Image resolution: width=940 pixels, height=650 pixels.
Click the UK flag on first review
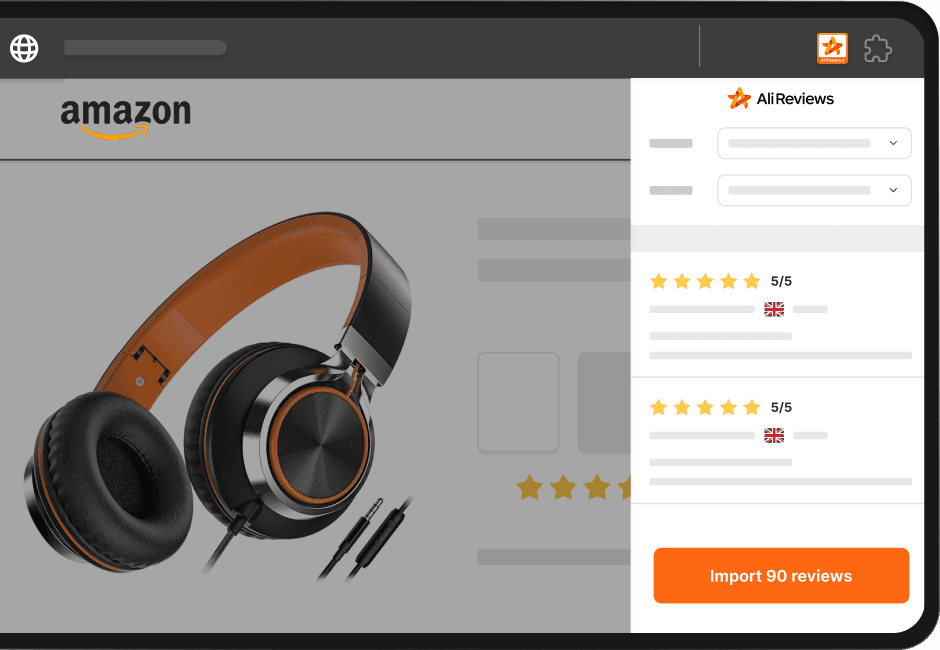774,309
